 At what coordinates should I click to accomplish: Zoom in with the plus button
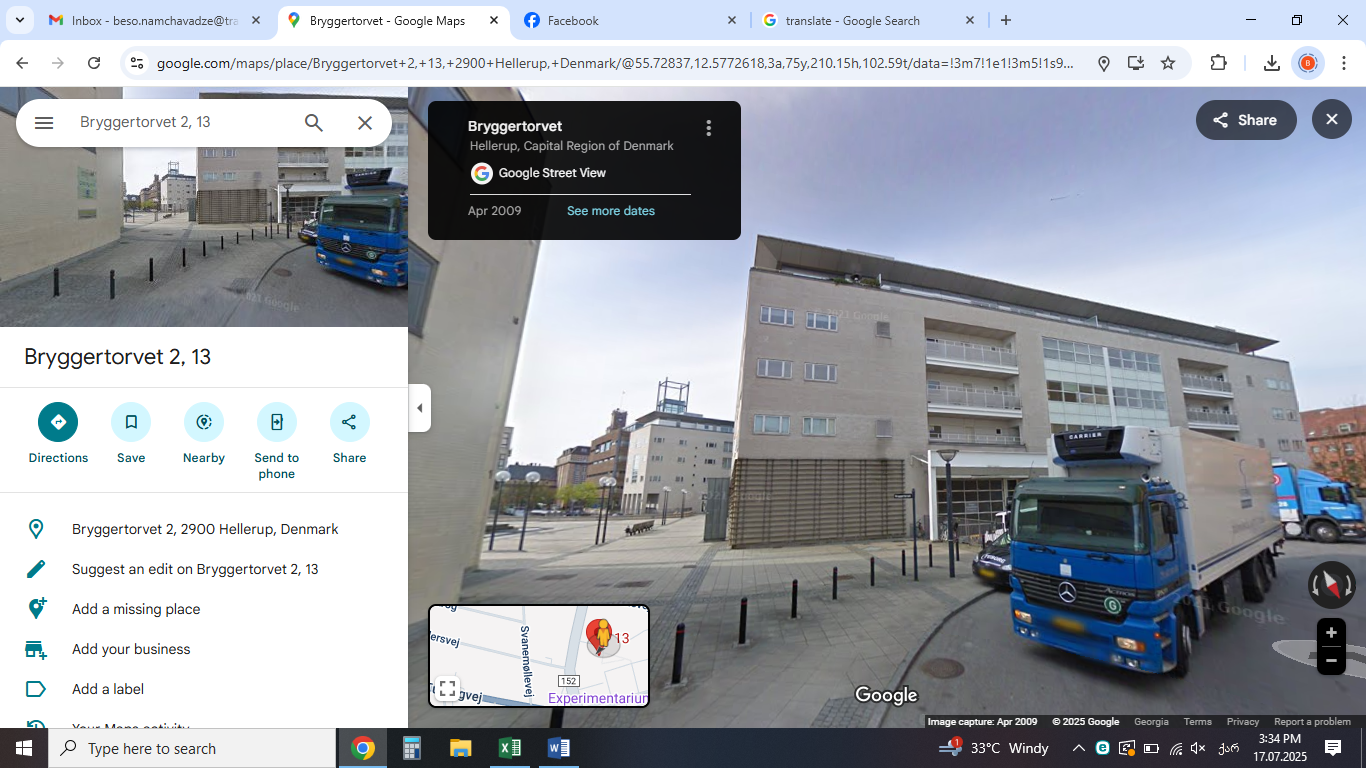pos(1331,633)
